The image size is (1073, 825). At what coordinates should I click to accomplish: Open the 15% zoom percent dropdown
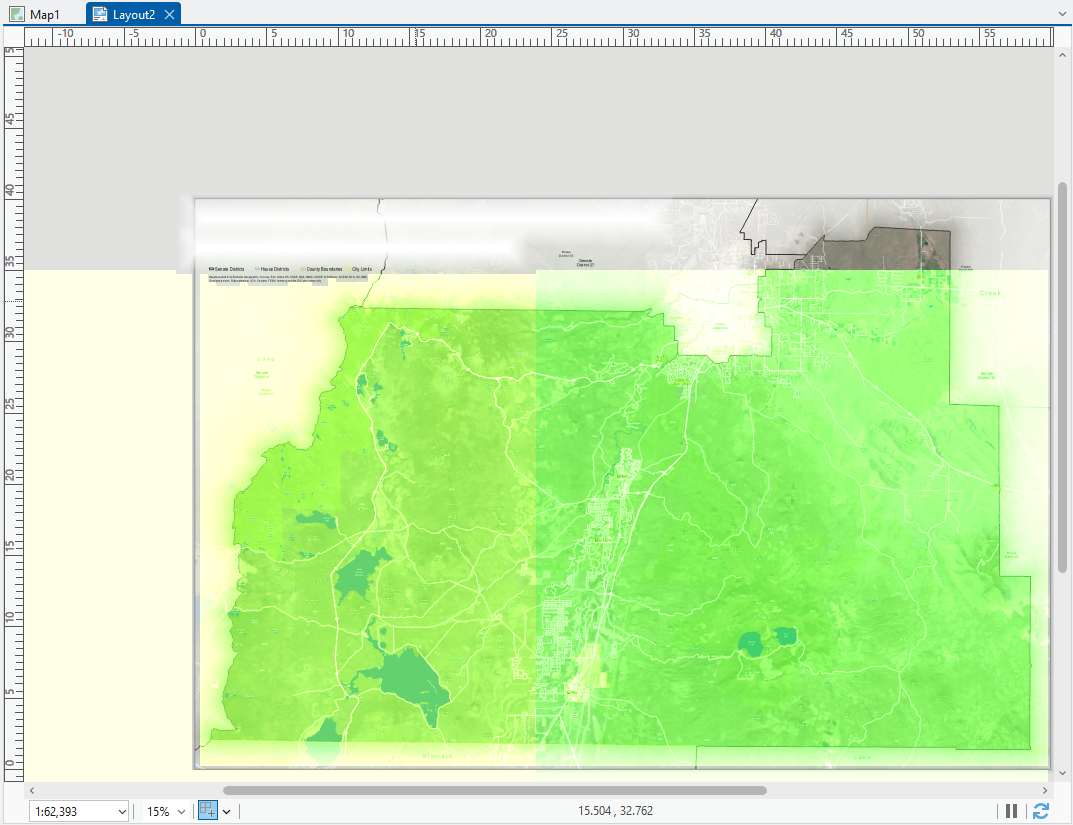182,812
